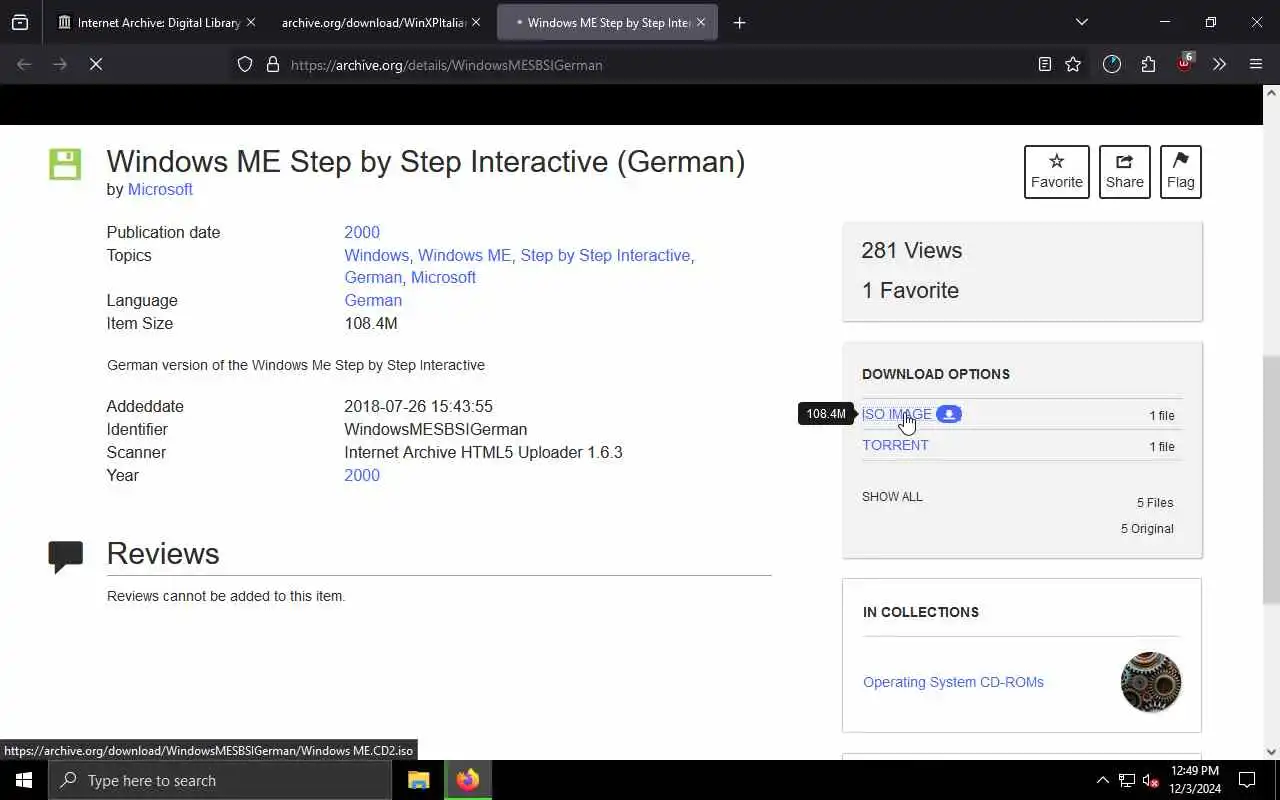This screenshot has height=800, width=1280.
Task: Open the Extensions puzzle icon
Action: point(1148,64)
